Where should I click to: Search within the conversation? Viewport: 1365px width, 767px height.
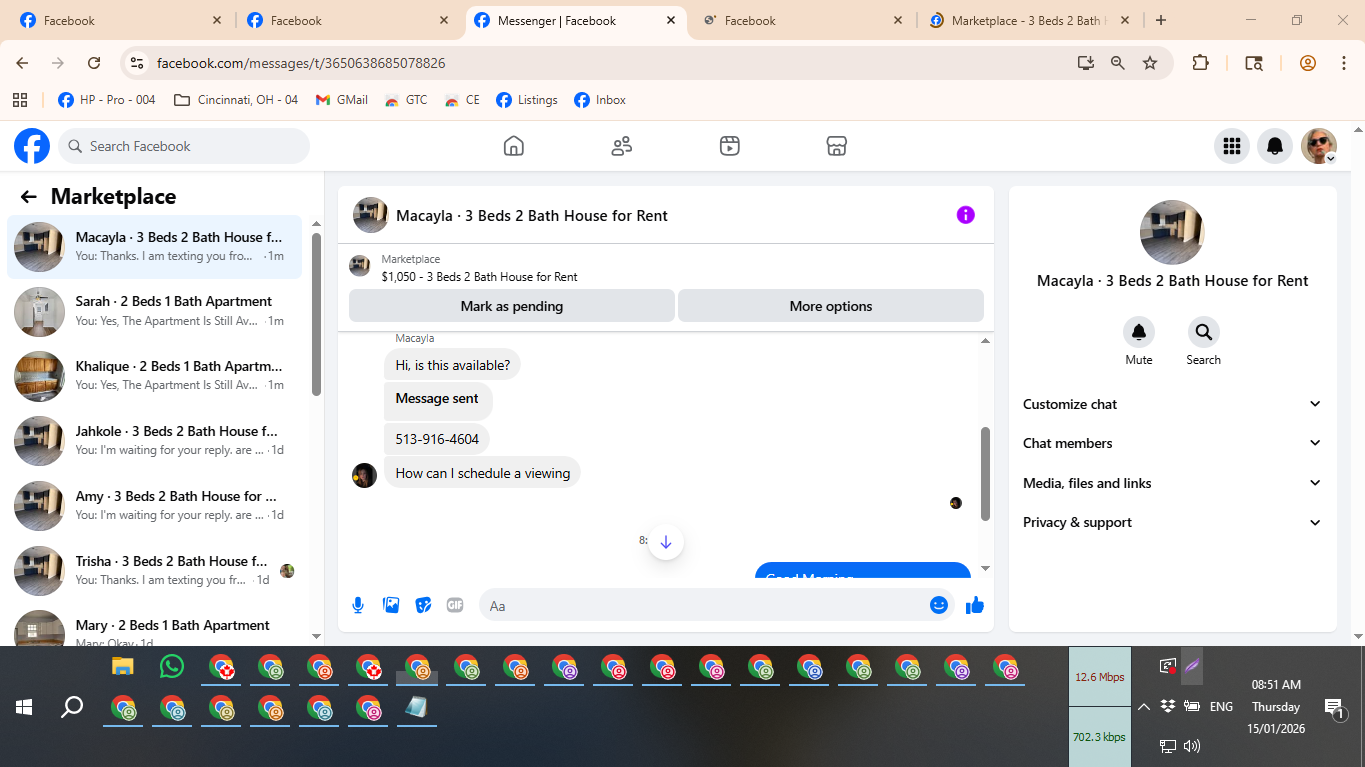[x=1203, y=332]
